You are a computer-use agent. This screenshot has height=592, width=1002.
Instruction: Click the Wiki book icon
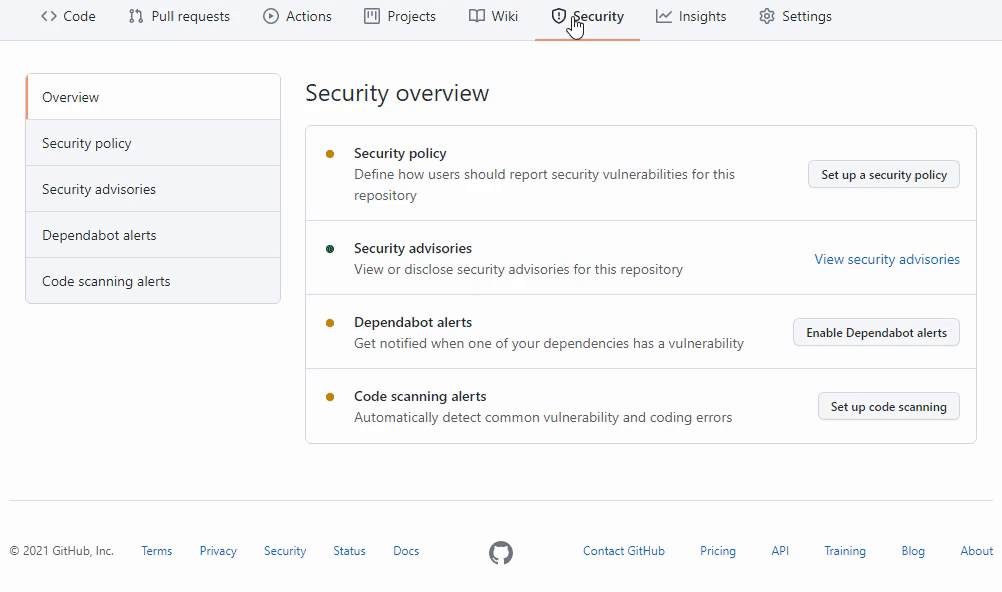click(x=477, y=16)
